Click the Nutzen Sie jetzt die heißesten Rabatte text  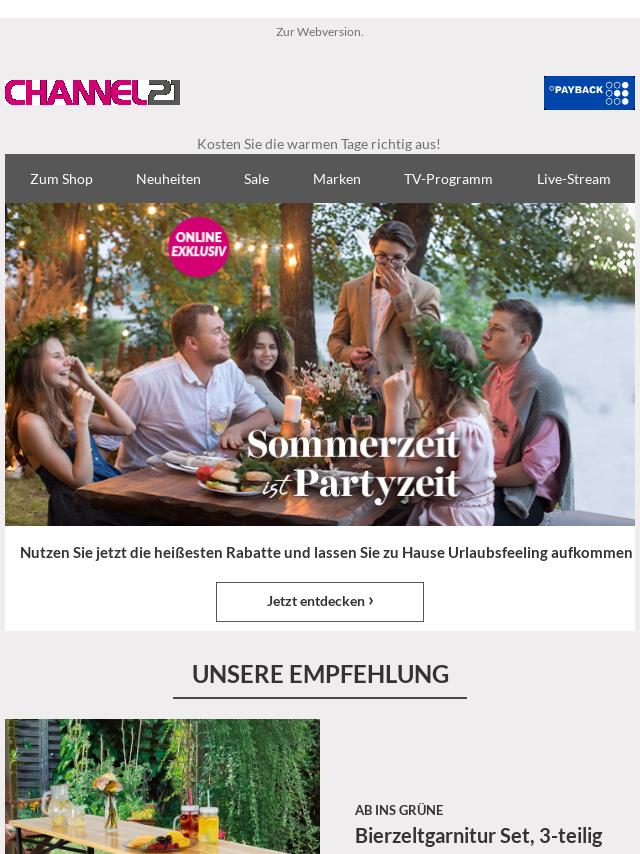tap(326, 553)
